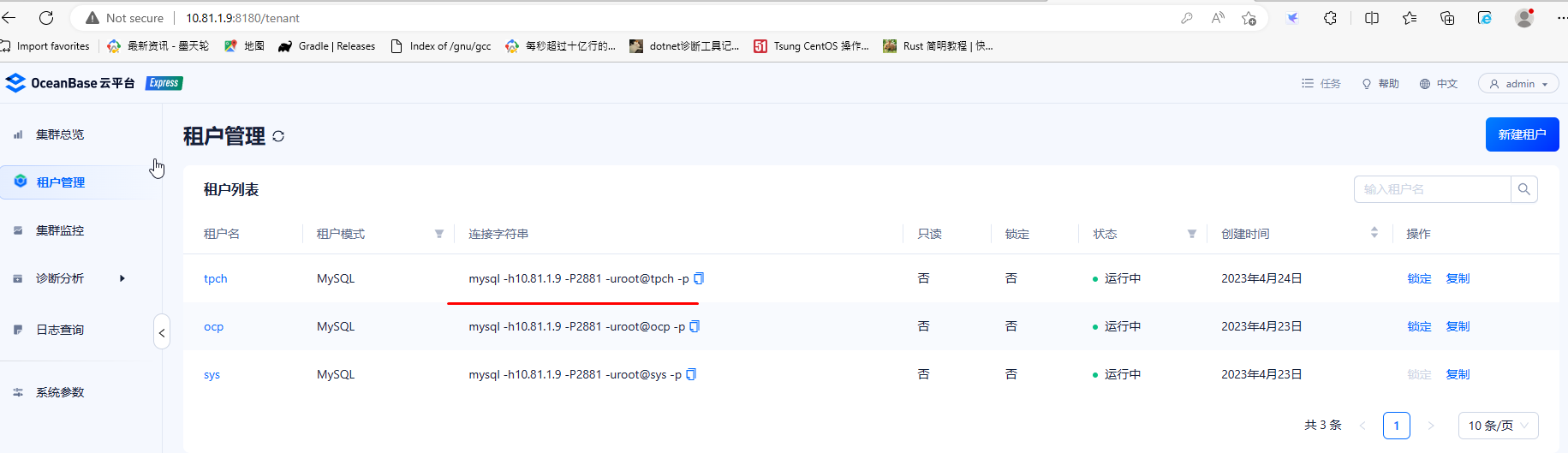Sort by creation time column

(x=1374, y=233)
